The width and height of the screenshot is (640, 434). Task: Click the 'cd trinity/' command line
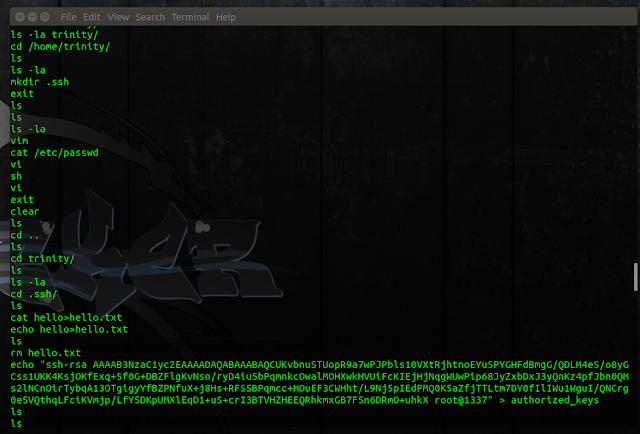point(43,258)
